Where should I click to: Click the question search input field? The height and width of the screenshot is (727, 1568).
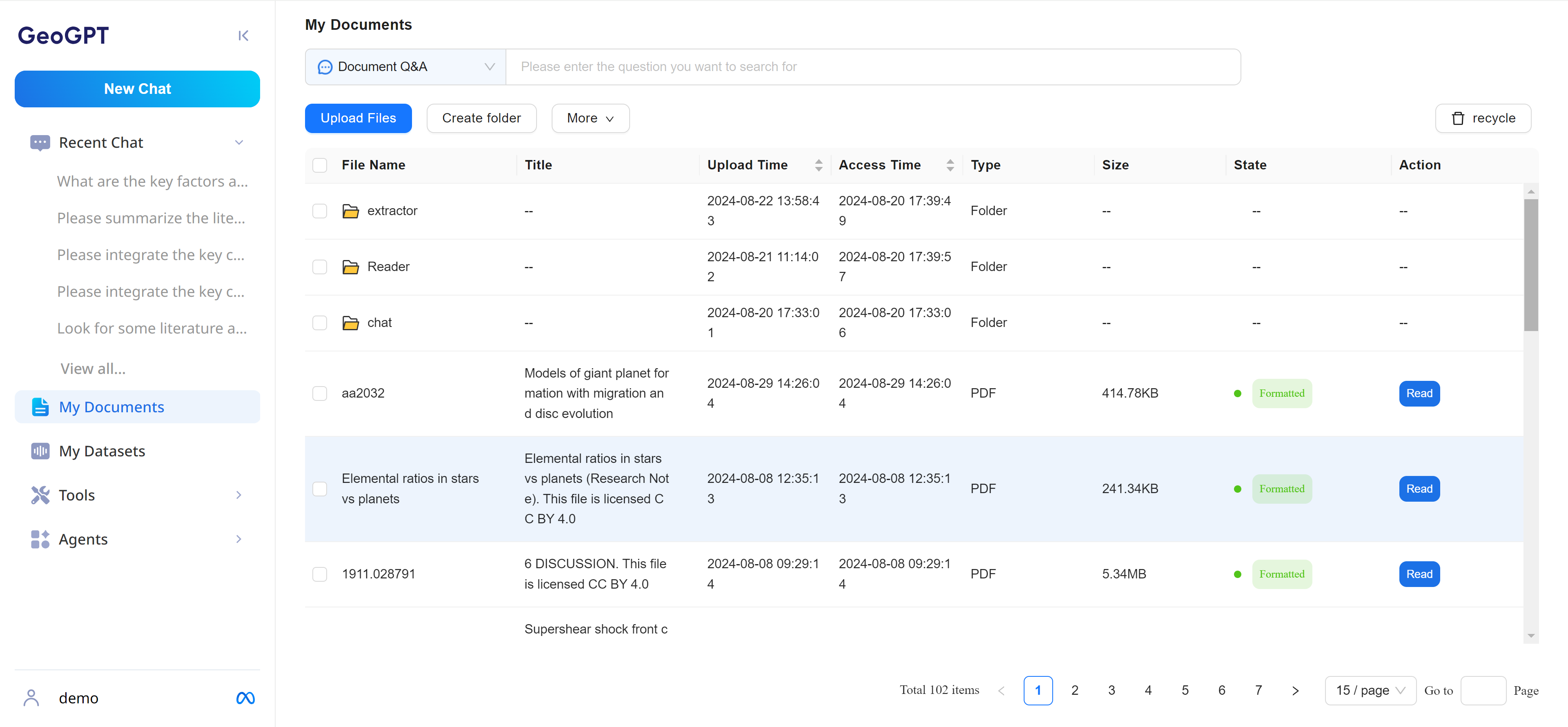click(x=873, y=67)
